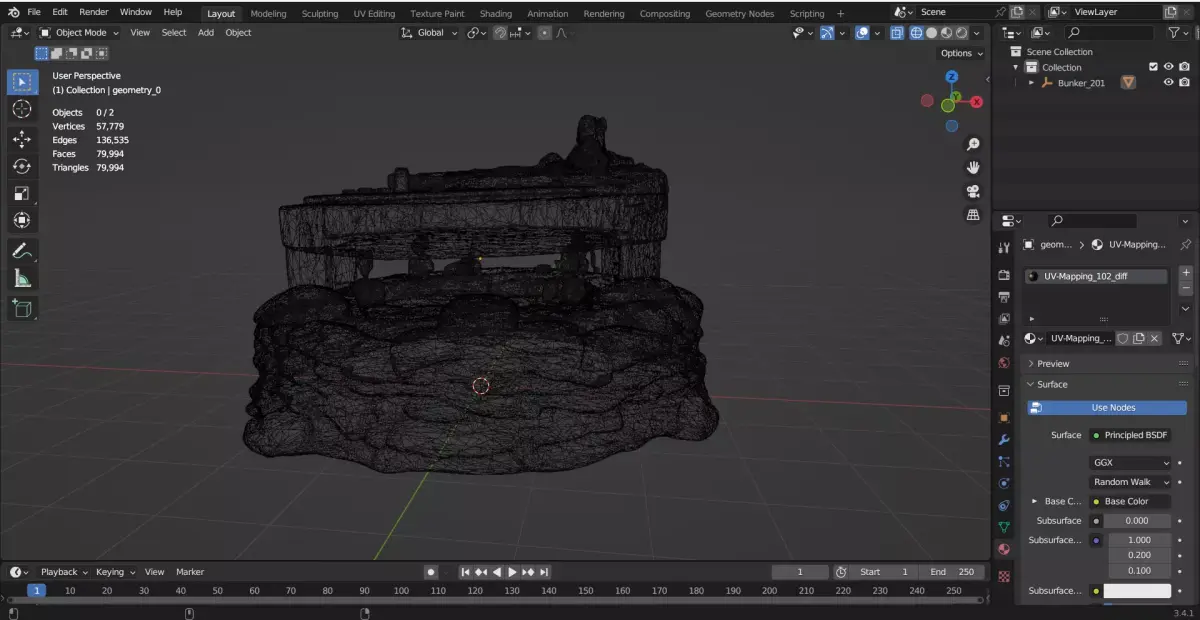Screen dimensions: 1200x620
Task: Activate the Rotate tool
Action: pos(22,166)
